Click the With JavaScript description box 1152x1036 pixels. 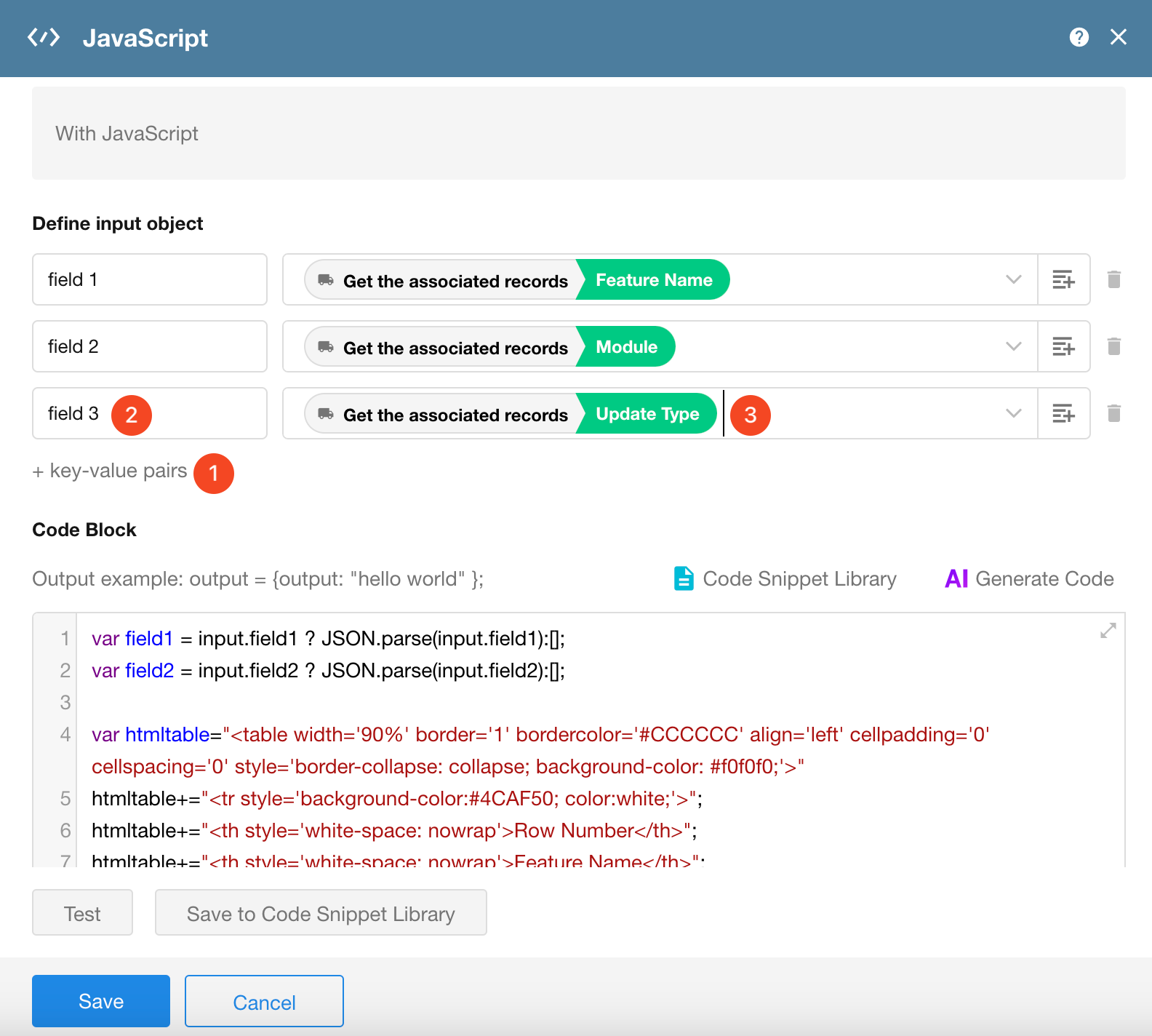click(x=578, y=134)
